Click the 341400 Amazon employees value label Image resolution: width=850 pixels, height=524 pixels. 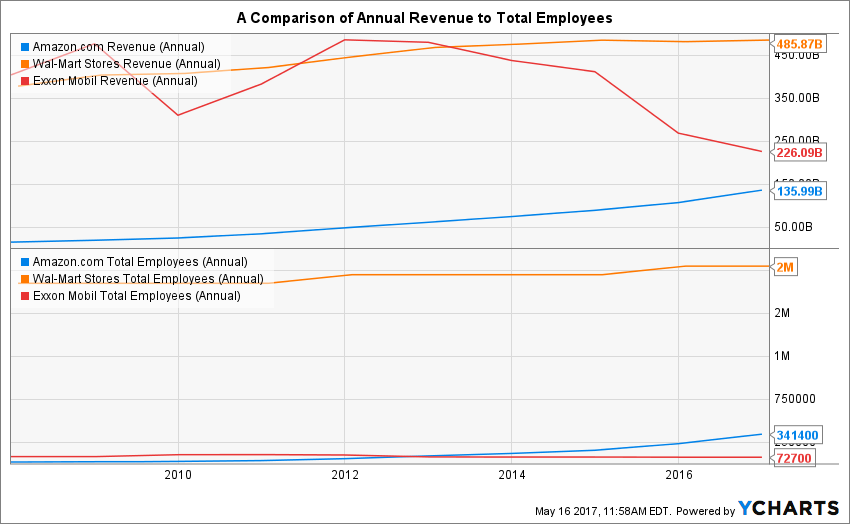pyautogui.click(x=797, y=435)
